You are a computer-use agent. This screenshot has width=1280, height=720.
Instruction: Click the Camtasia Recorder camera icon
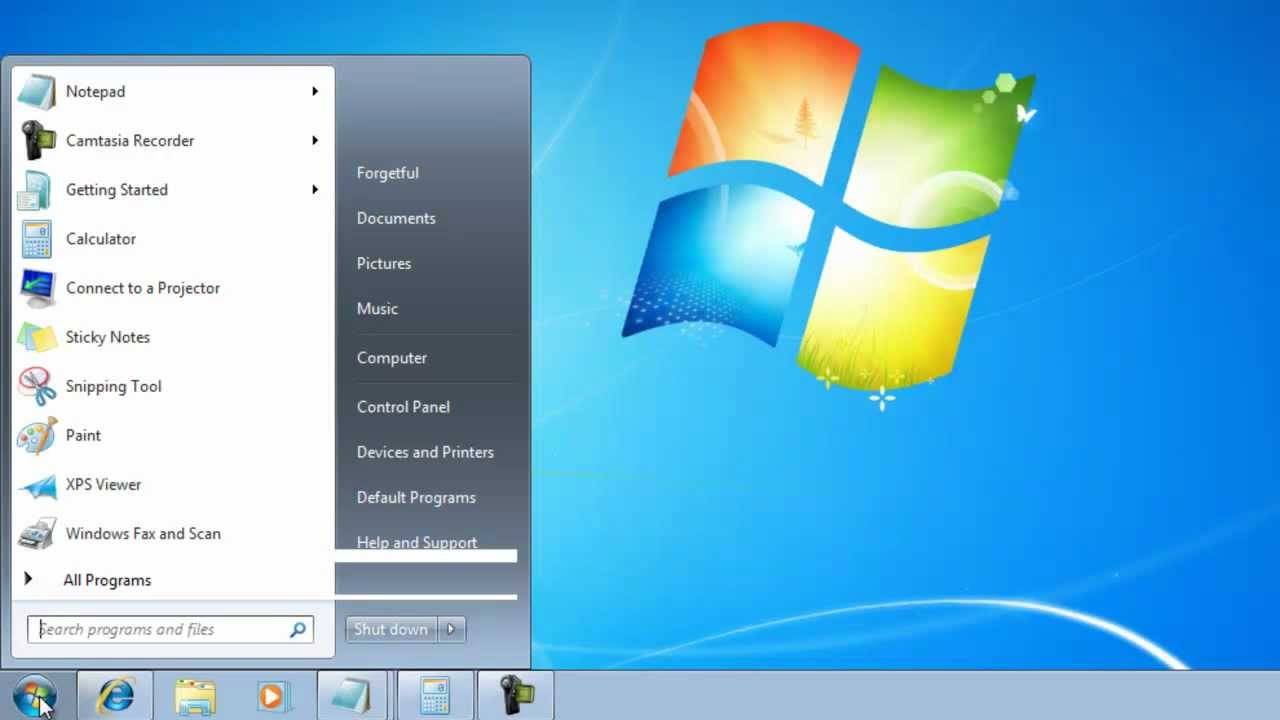37,141
